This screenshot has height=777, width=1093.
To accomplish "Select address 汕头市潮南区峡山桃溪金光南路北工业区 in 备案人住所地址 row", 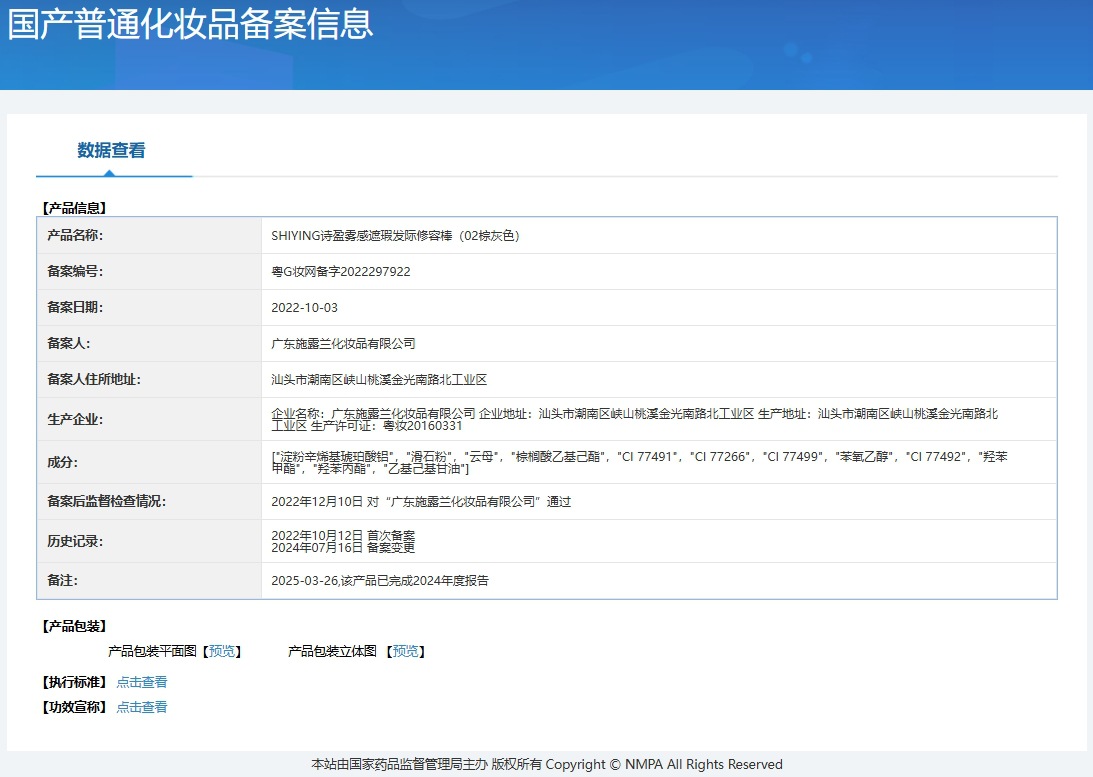I will click(x=379, y=379).
